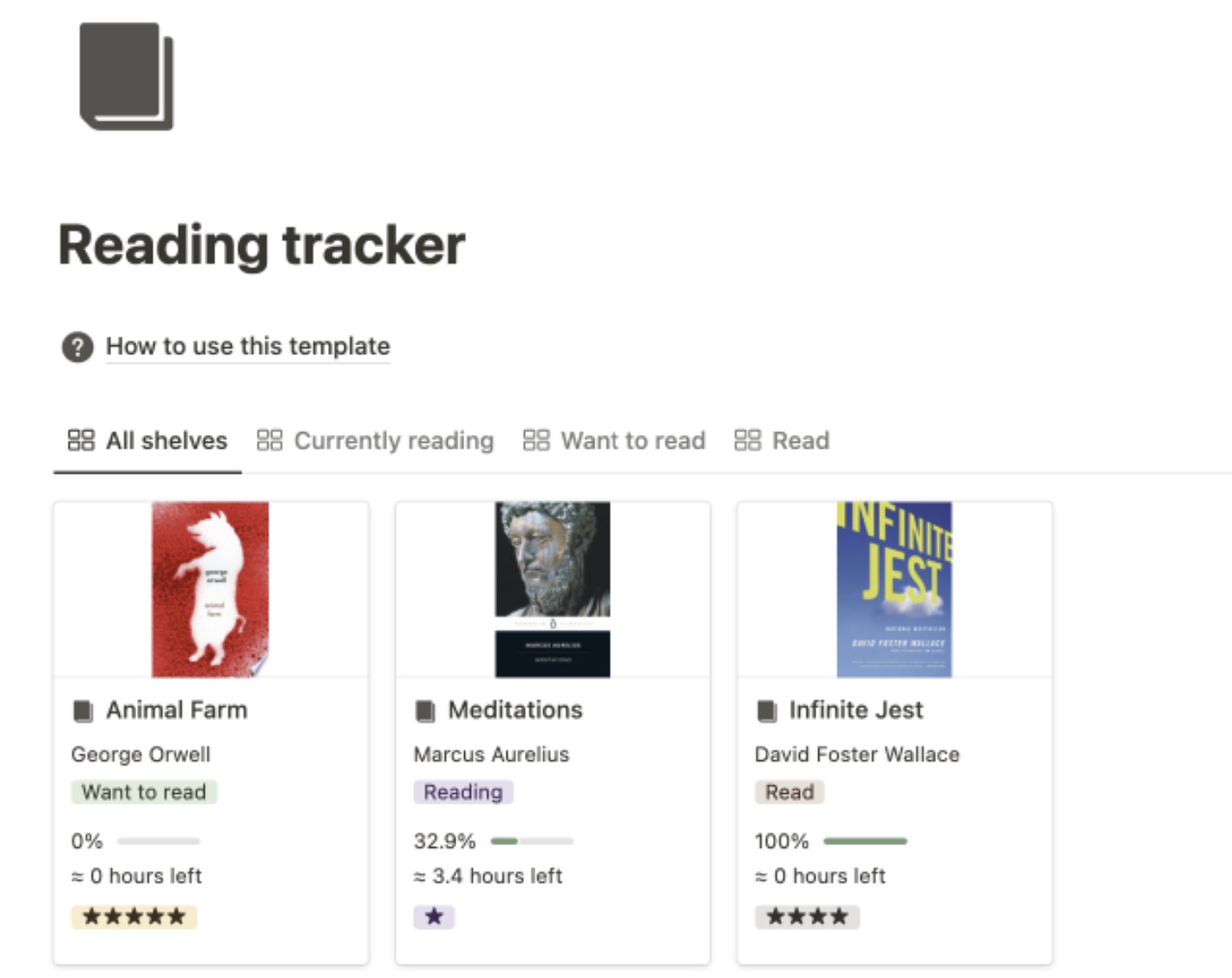Click the grid icon beside Currently reading
This screenshot has height=978, width=1232.
269,440
